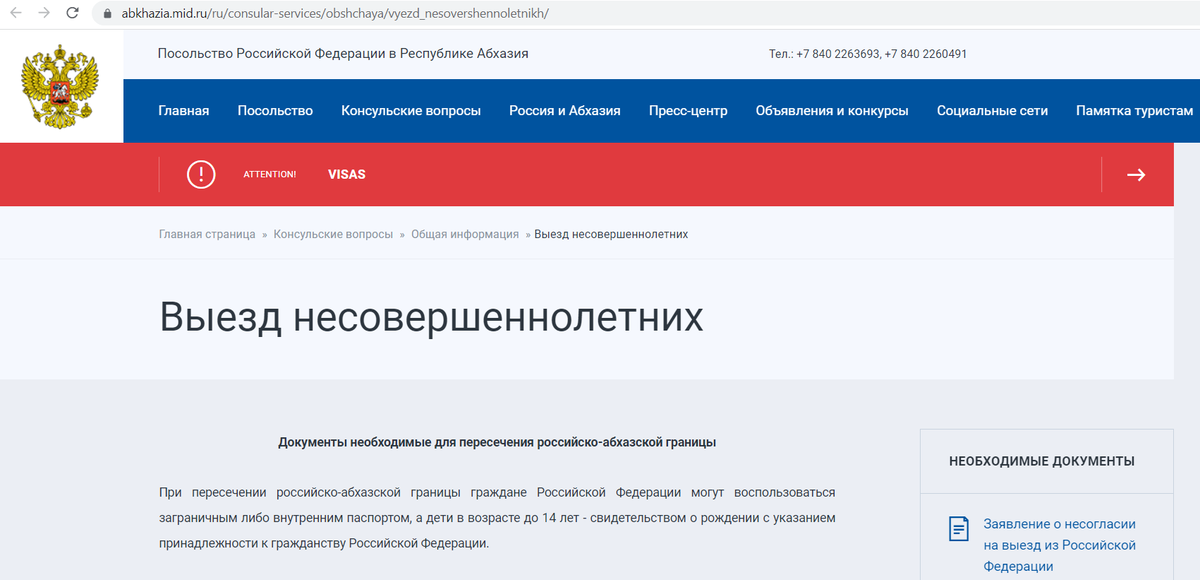Go to Главная страница breadcrumb
This screenshot has width=1200, height=580.
pos(207,234)
